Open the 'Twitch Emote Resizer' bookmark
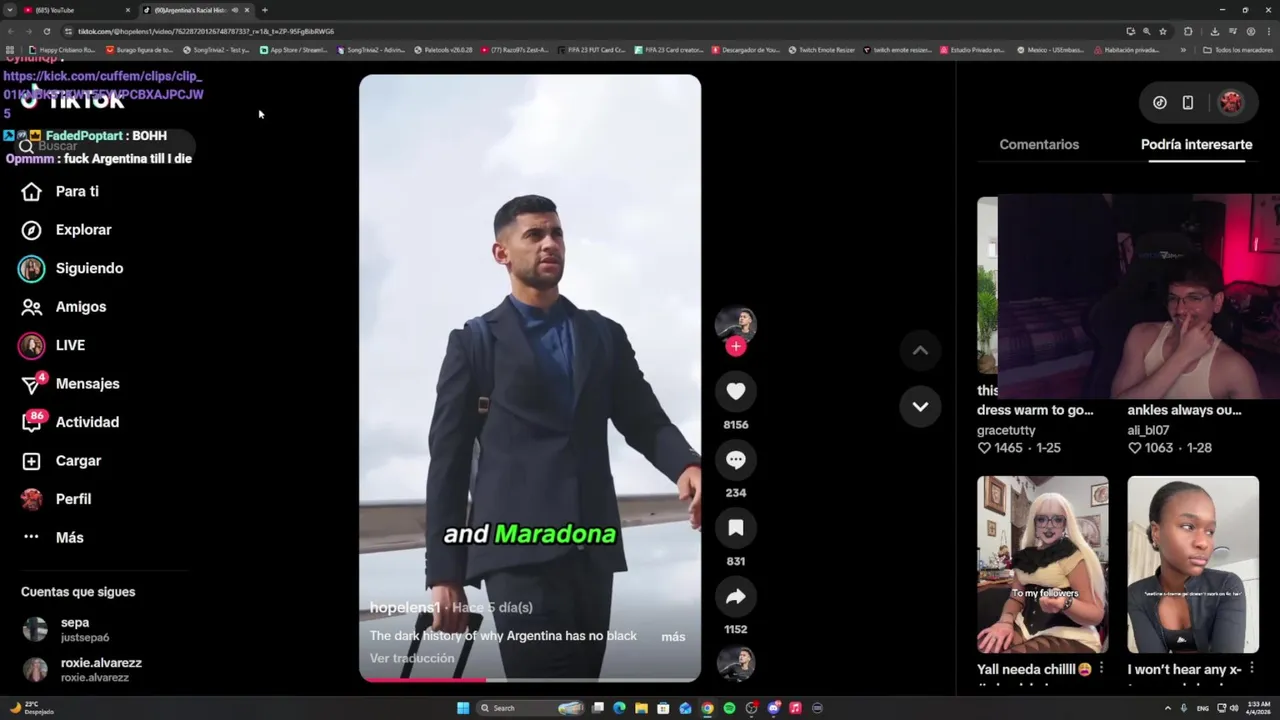 pyautogui.click(x=822, y=50)
